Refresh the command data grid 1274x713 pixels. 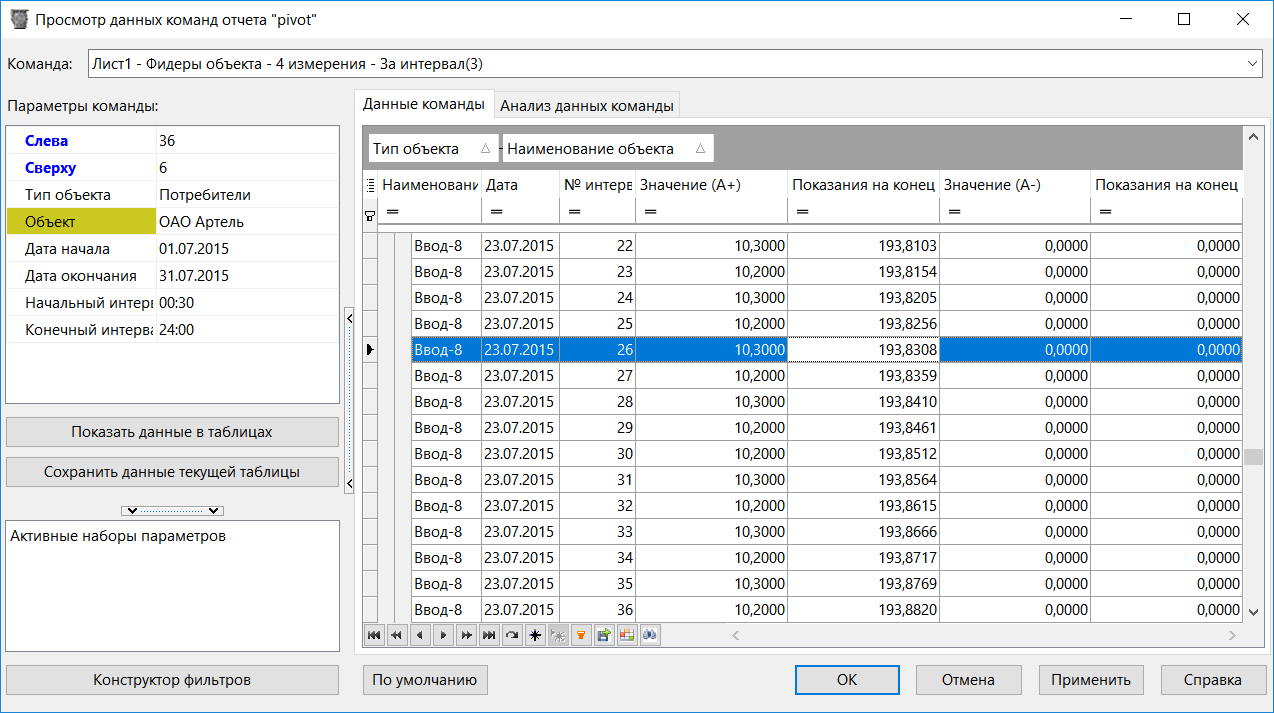(512, 635)
